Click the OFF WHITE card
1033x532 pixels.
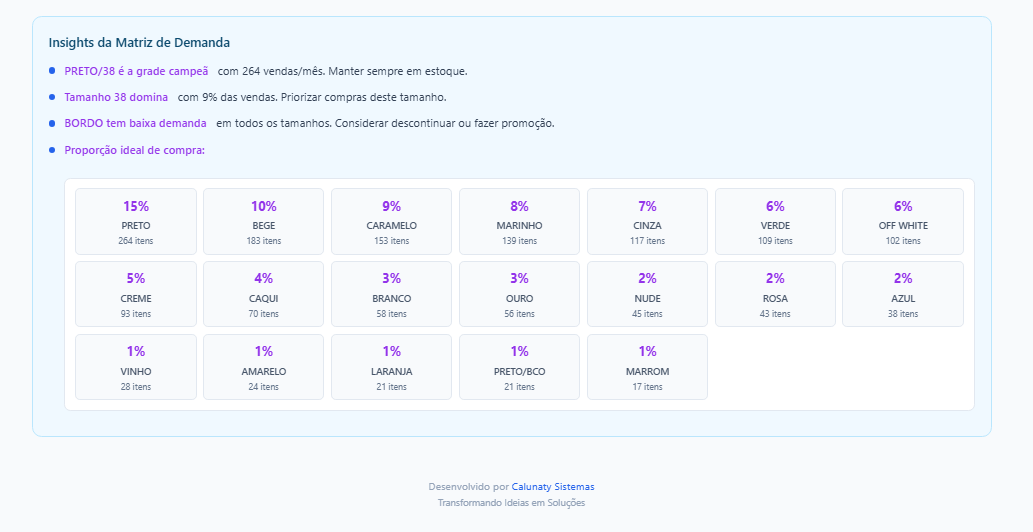tap(903, 221)
